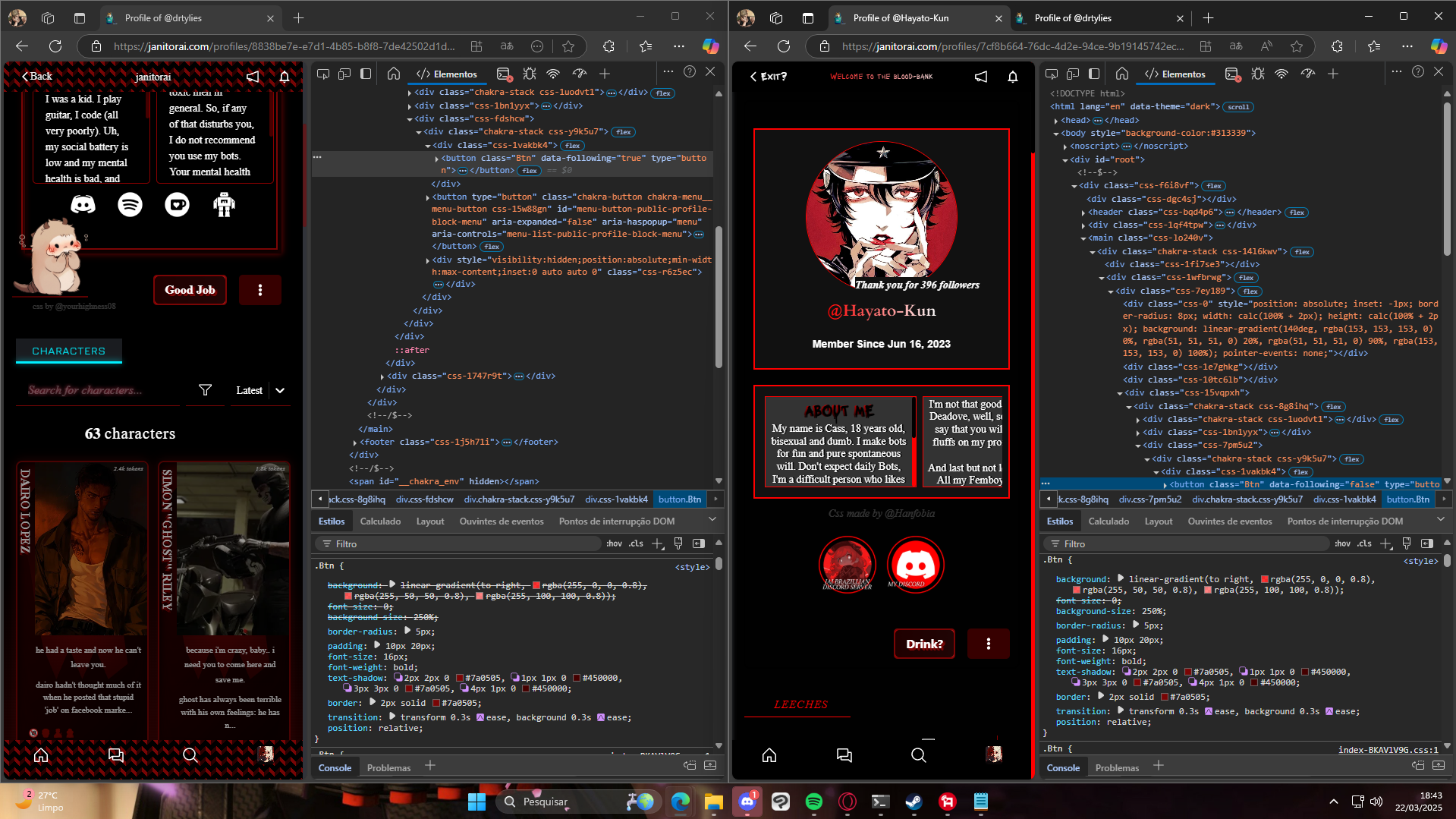Toggle the flex badge beside header css-bqd4p6
The image size is (1456, 819).
[x=1297, y=213]
